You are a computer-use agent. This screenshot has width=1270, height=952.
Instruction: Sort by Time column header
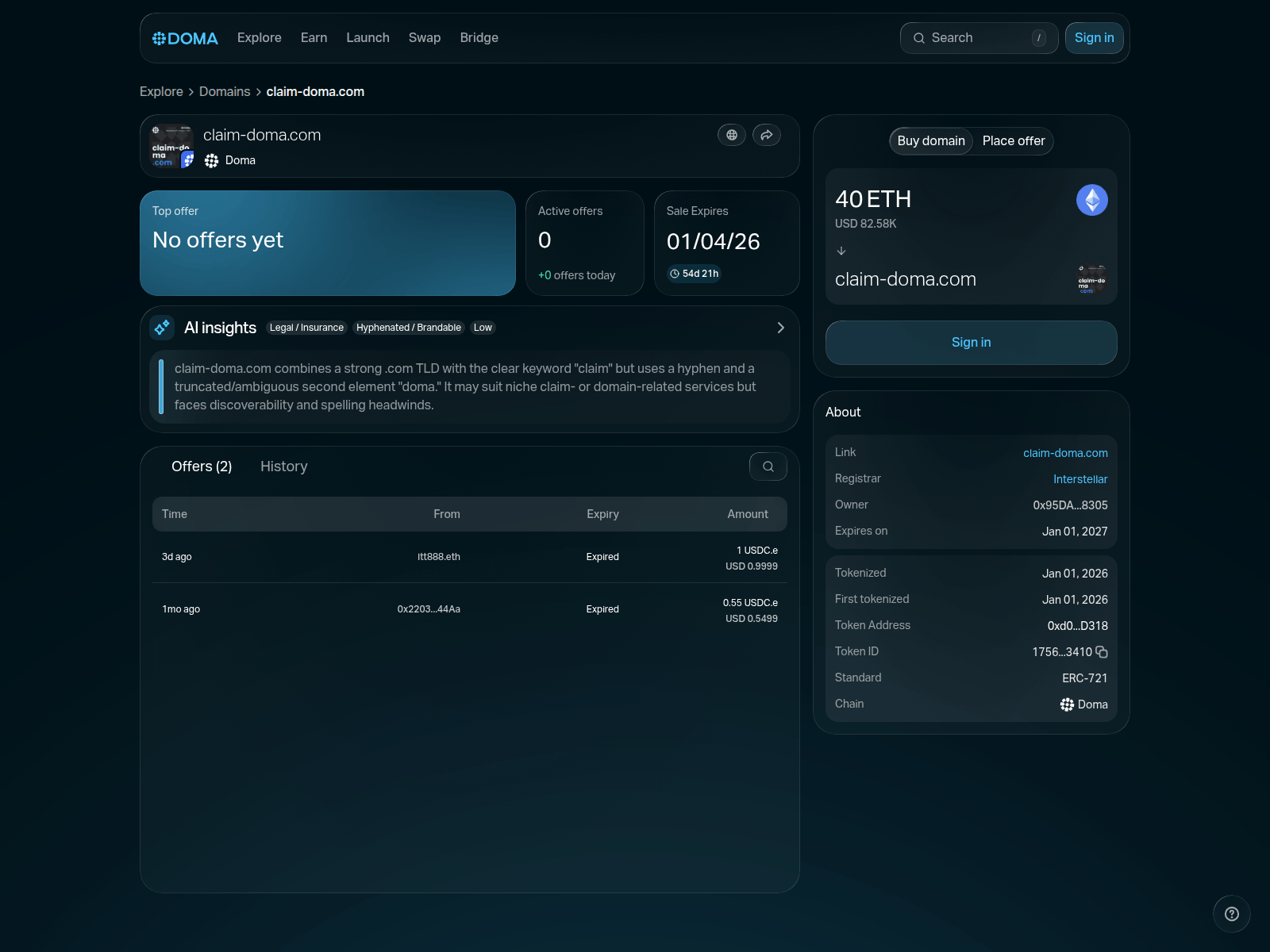(x=175, y=514)
